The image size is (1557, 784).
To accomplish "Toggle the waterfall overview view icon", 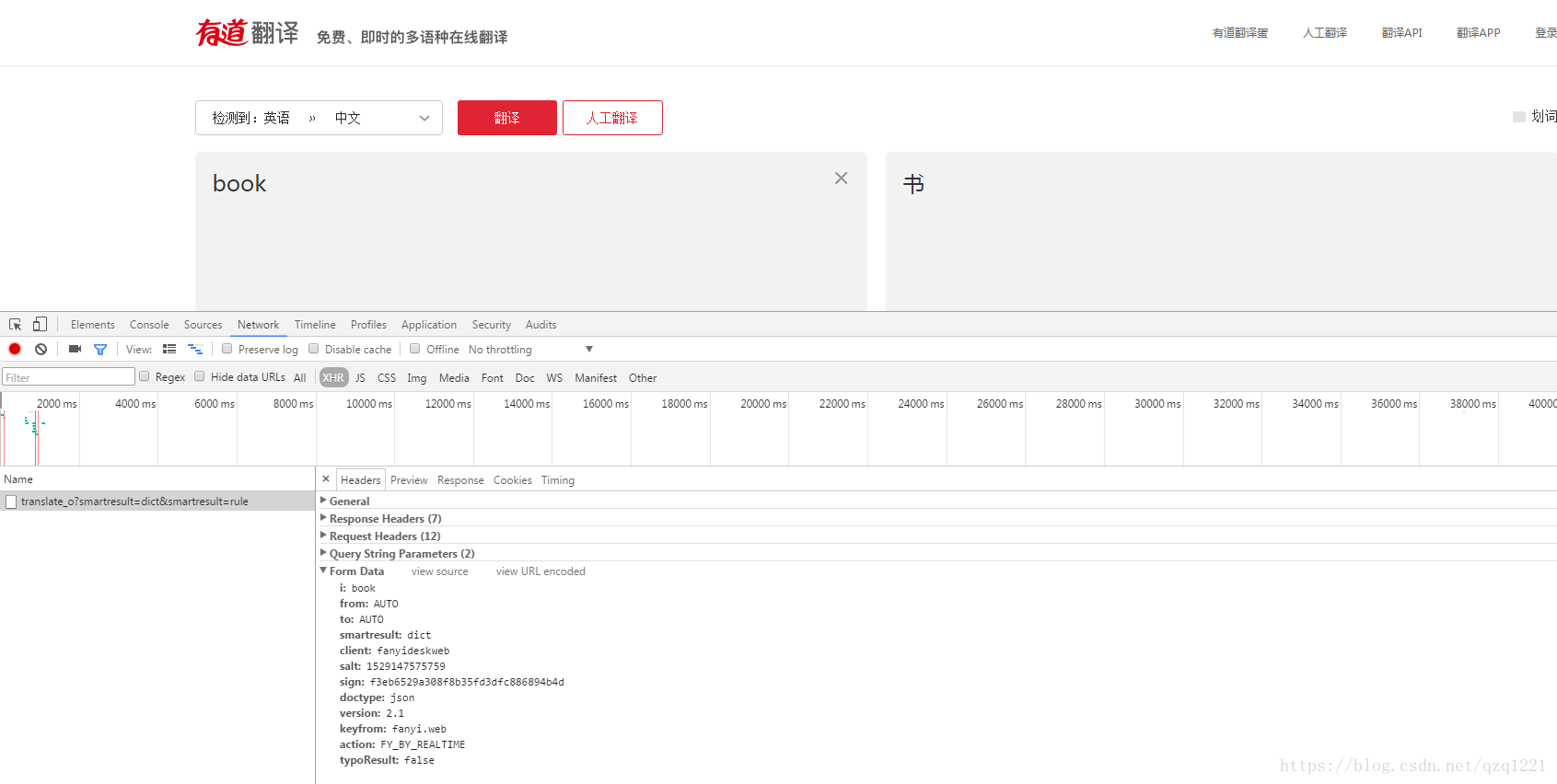I will 195,350.
